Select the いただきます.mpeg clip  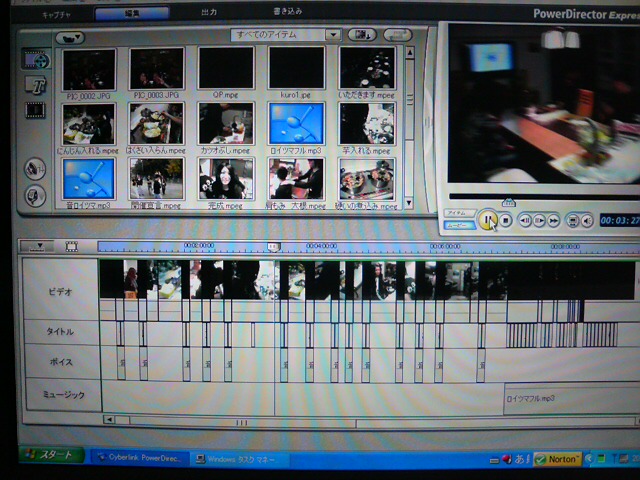coord(367,68)
